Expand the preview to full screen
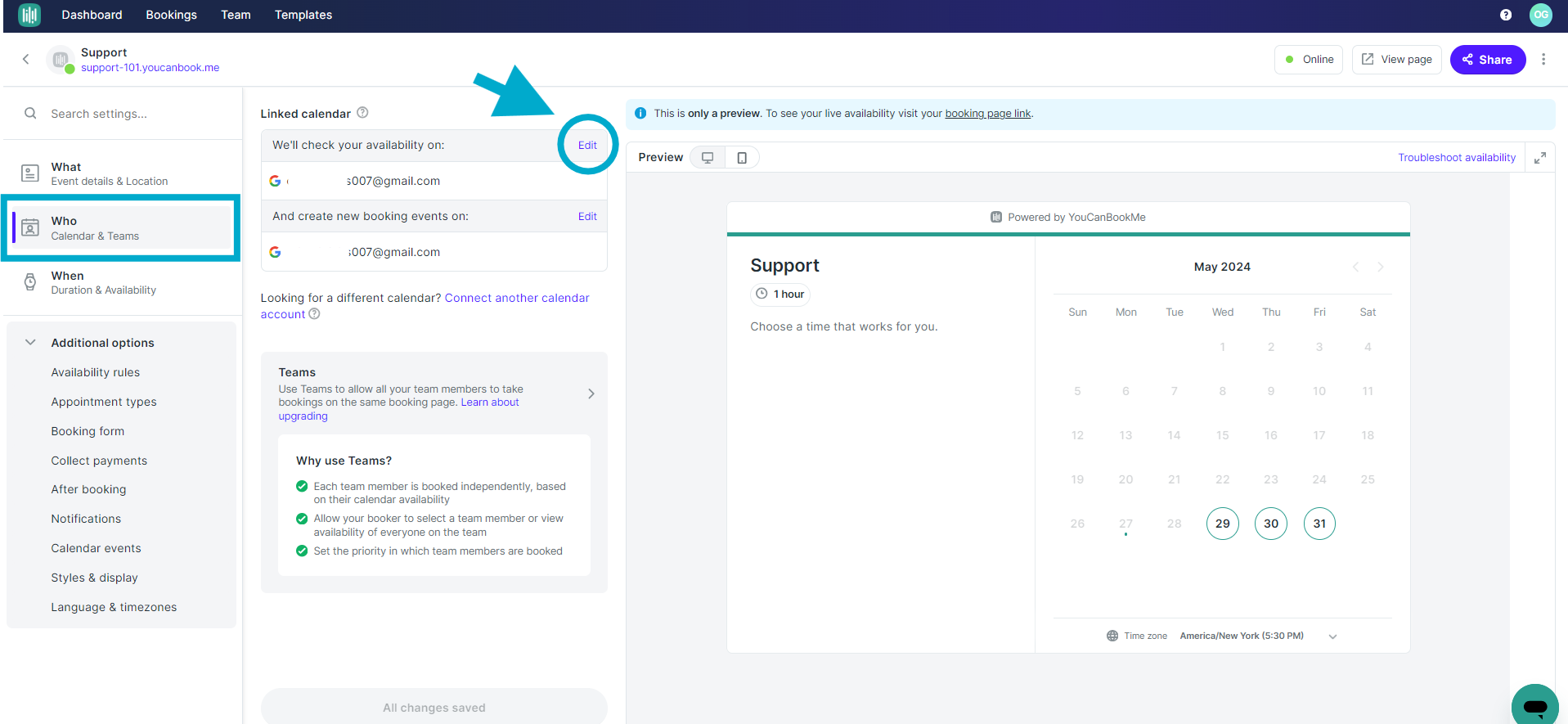 1539,158
